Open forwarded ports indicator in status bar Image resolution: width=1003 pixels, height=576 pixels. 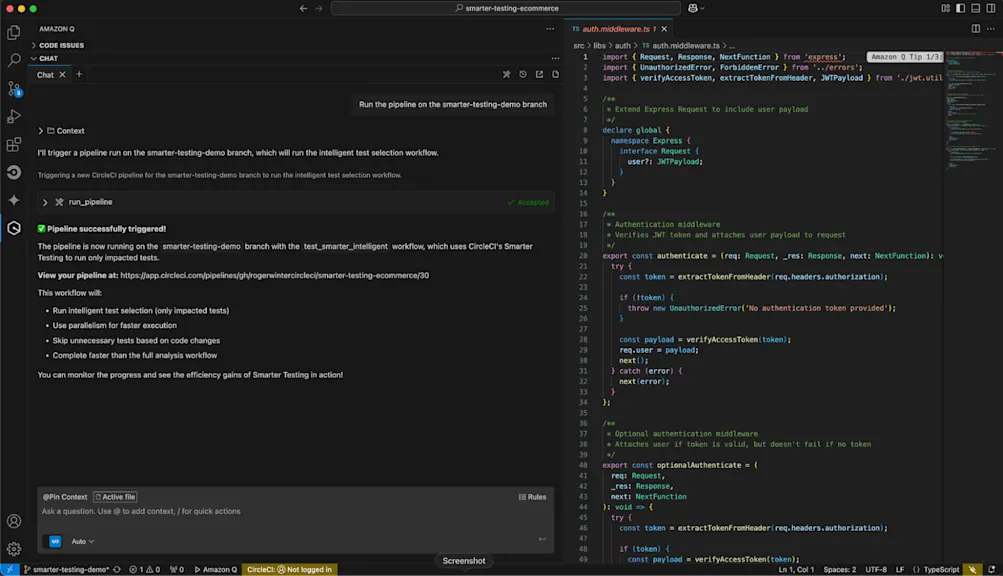177,570
